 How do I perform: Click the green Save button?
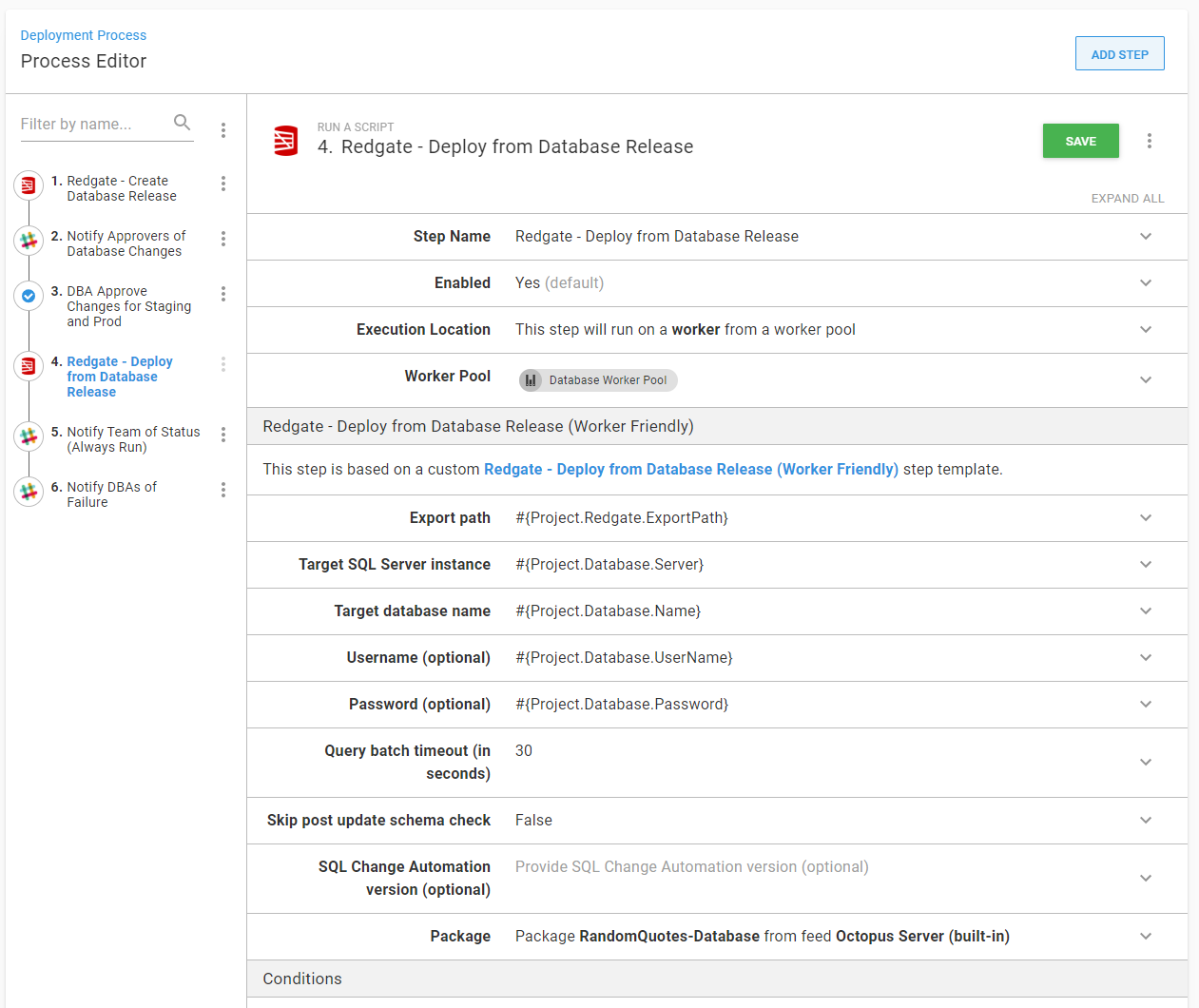point(1081,141)
